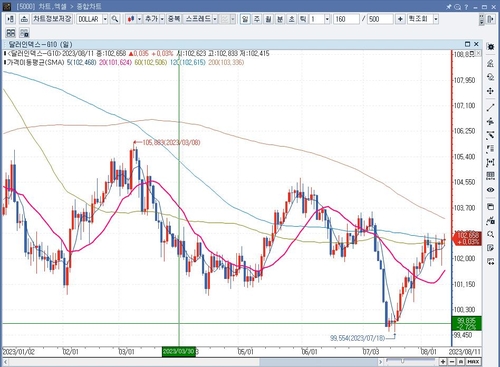The width and height of the screenshot is (500, 367).
Task: Click the list legend icon in right sidebar
Action: click(490, 149)
